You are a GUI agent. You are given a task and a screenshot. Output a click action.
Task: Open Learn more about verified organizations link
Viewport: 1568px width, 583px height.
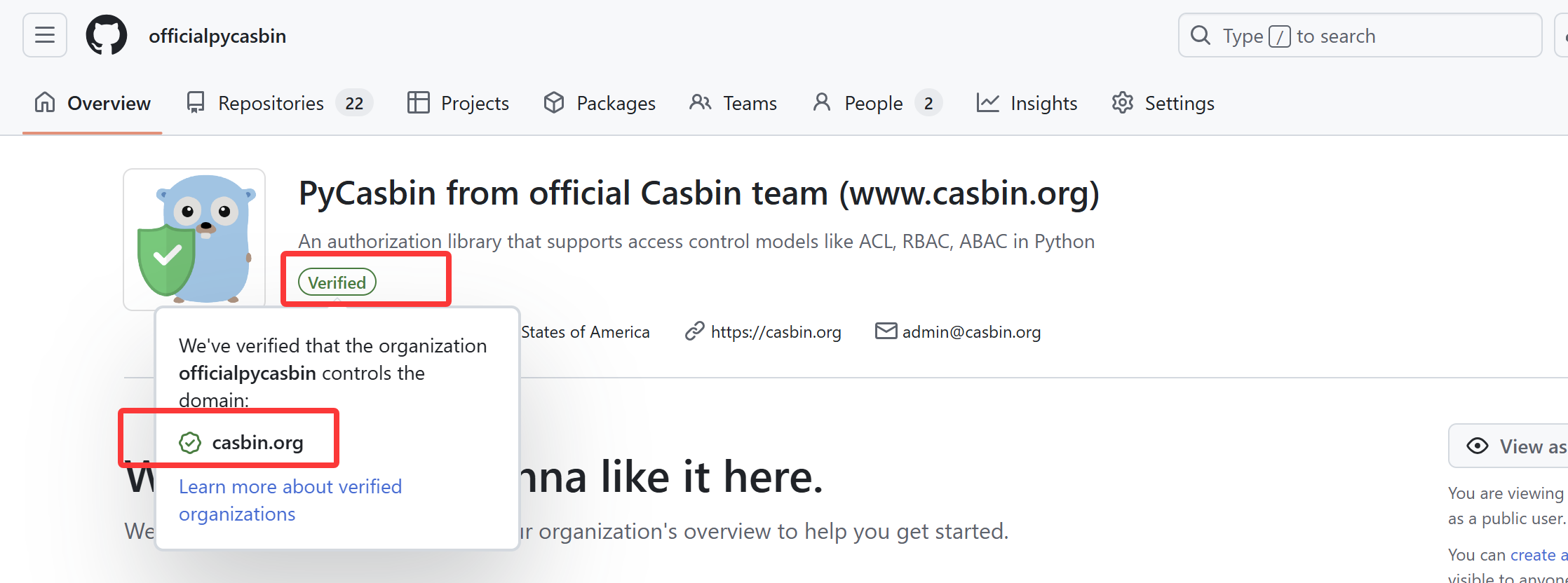tap(290, 500)
